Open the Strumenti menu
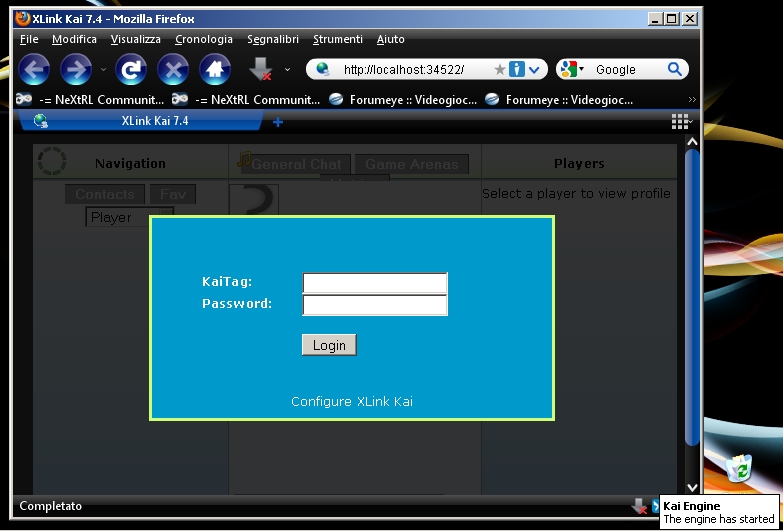The height and width of the screenshot is (532, 783). [x=338, y=39]
